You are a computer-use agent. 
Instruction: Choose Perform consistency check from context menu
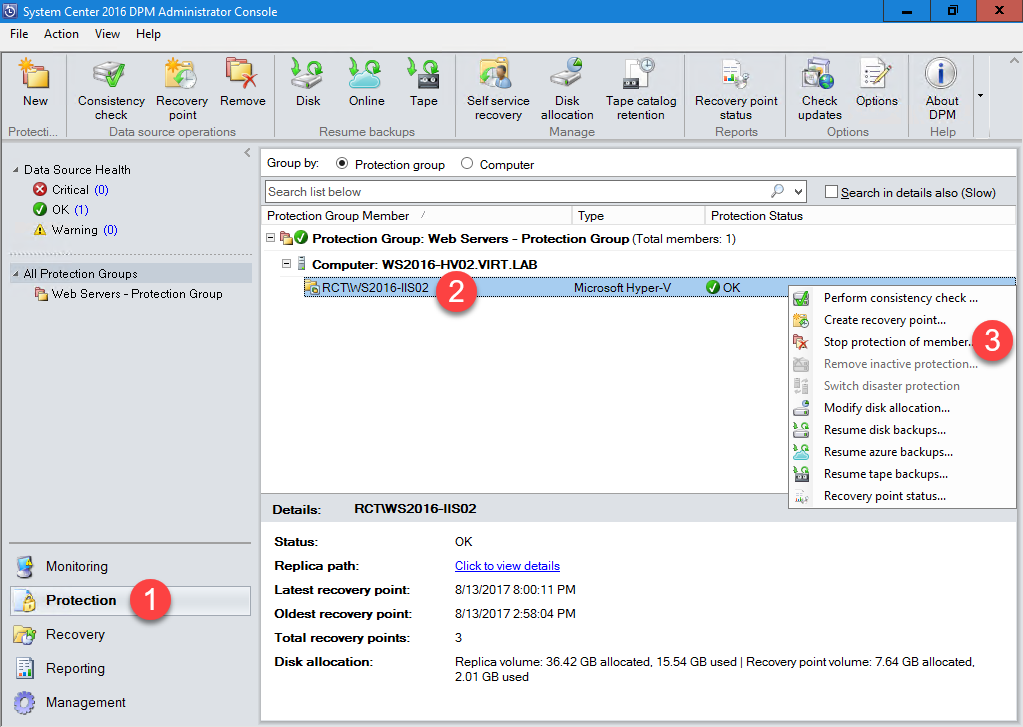pyautogui.click(x=902, y=298)
